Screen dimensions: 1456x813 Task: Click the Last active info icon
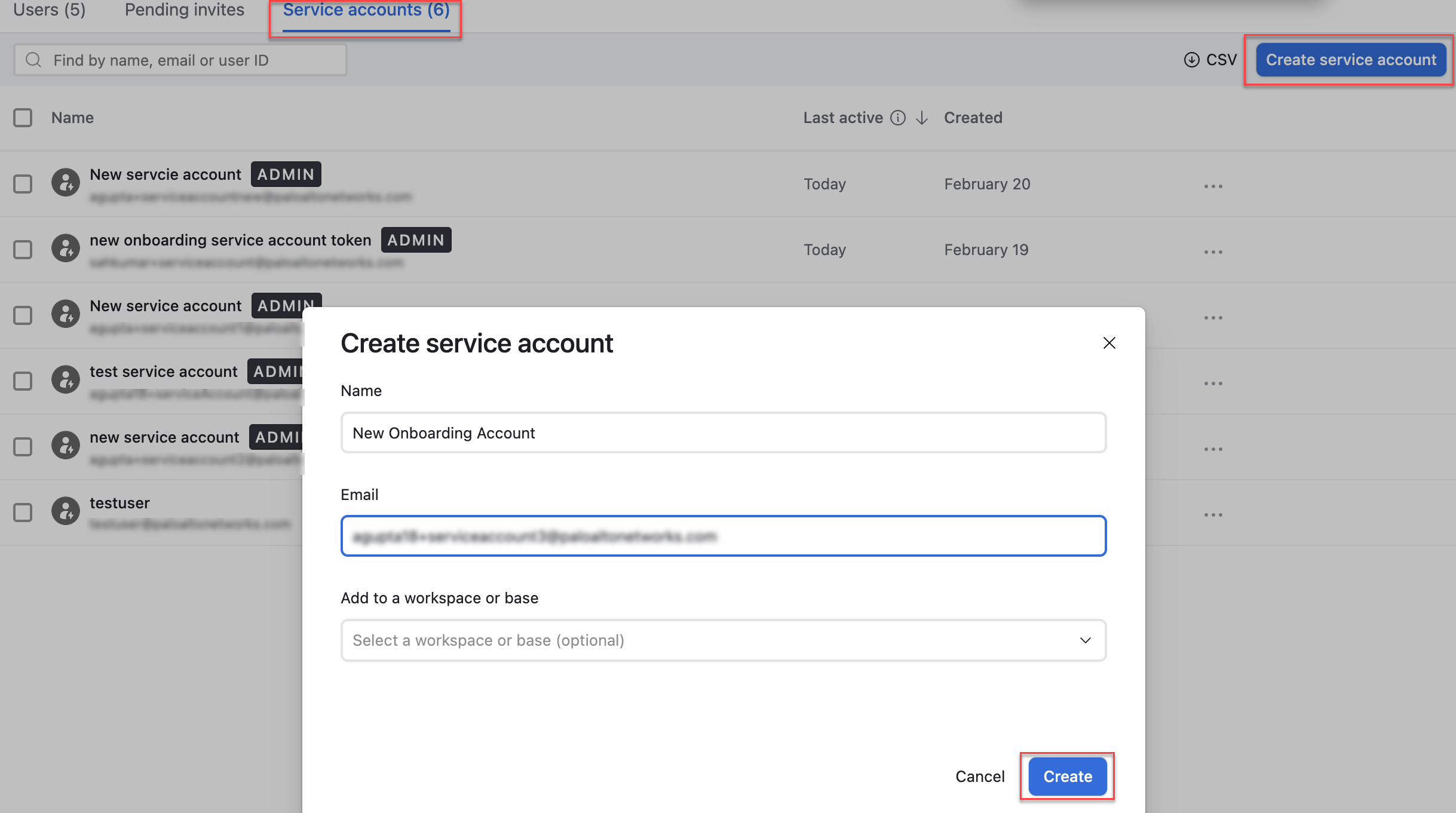[x=897, y=118]
